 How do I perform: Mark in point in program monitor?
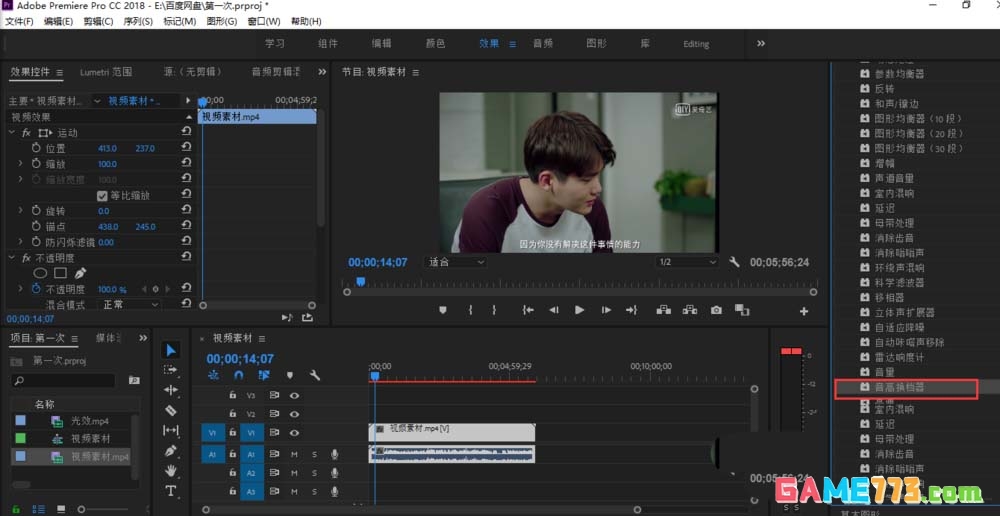pos(471,310)
